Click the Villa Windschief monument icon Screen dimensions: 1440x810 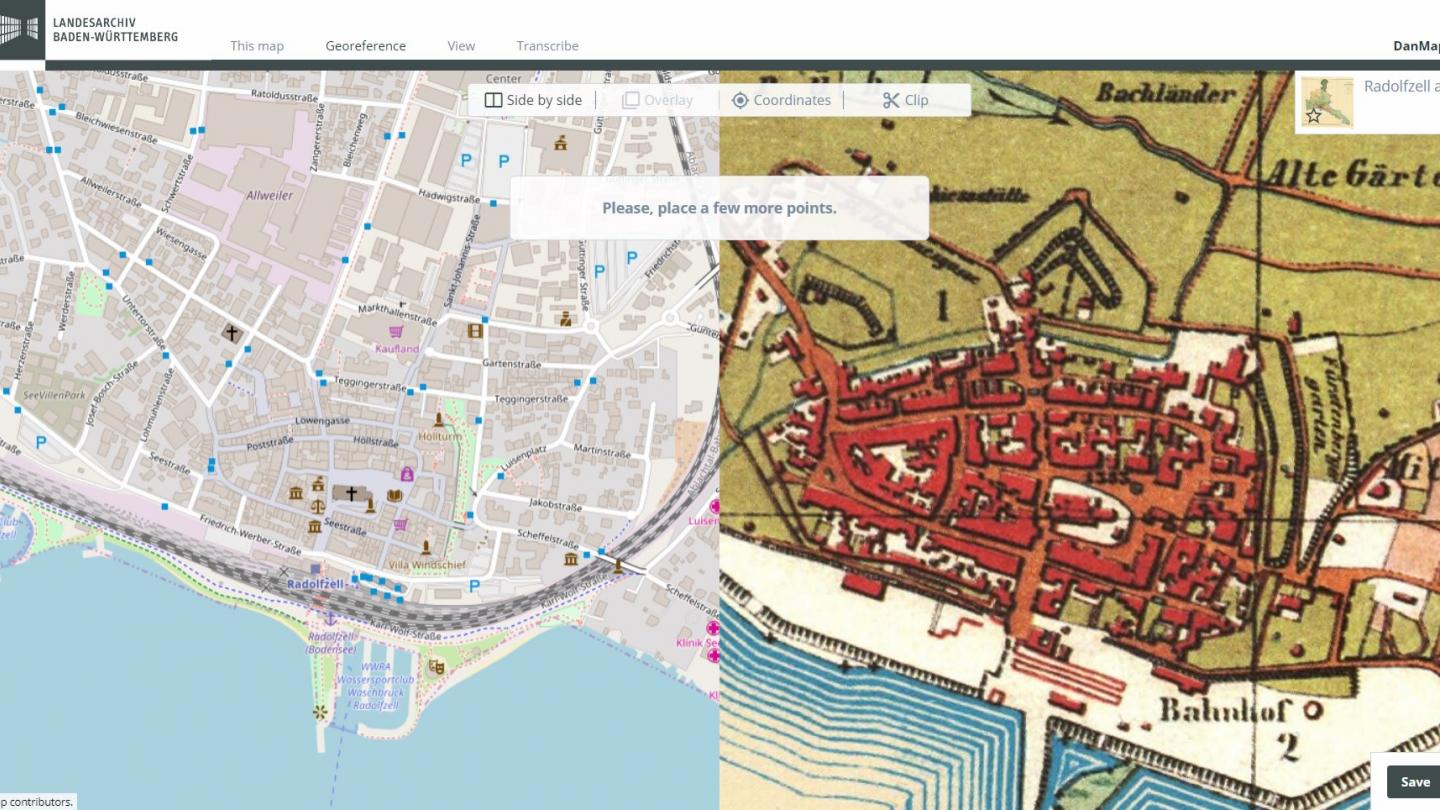pyautogui.click(x=426, y=547)
